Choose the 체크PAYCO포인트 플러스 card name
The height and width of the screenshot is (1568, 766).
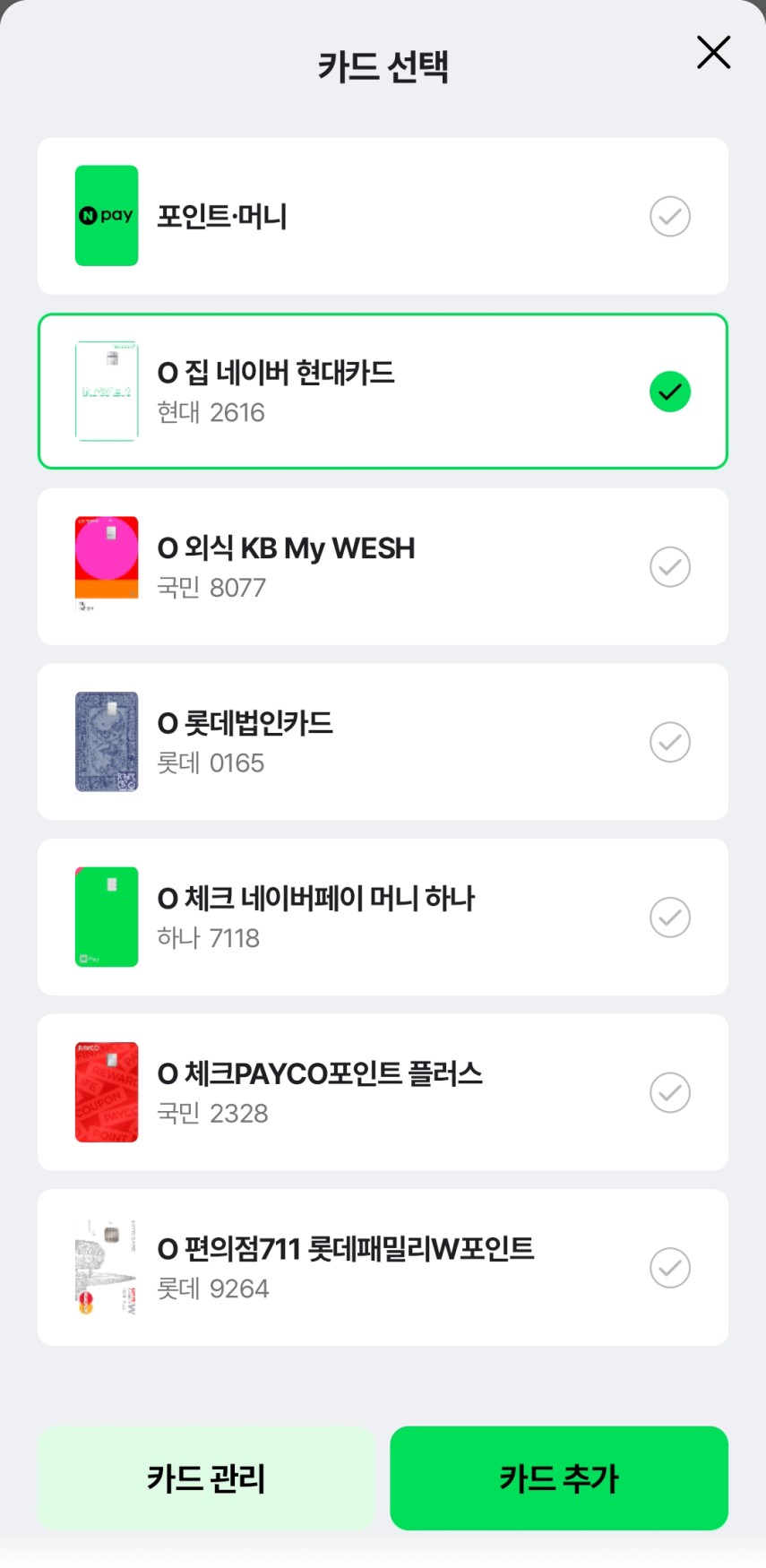coord(320,1073)
